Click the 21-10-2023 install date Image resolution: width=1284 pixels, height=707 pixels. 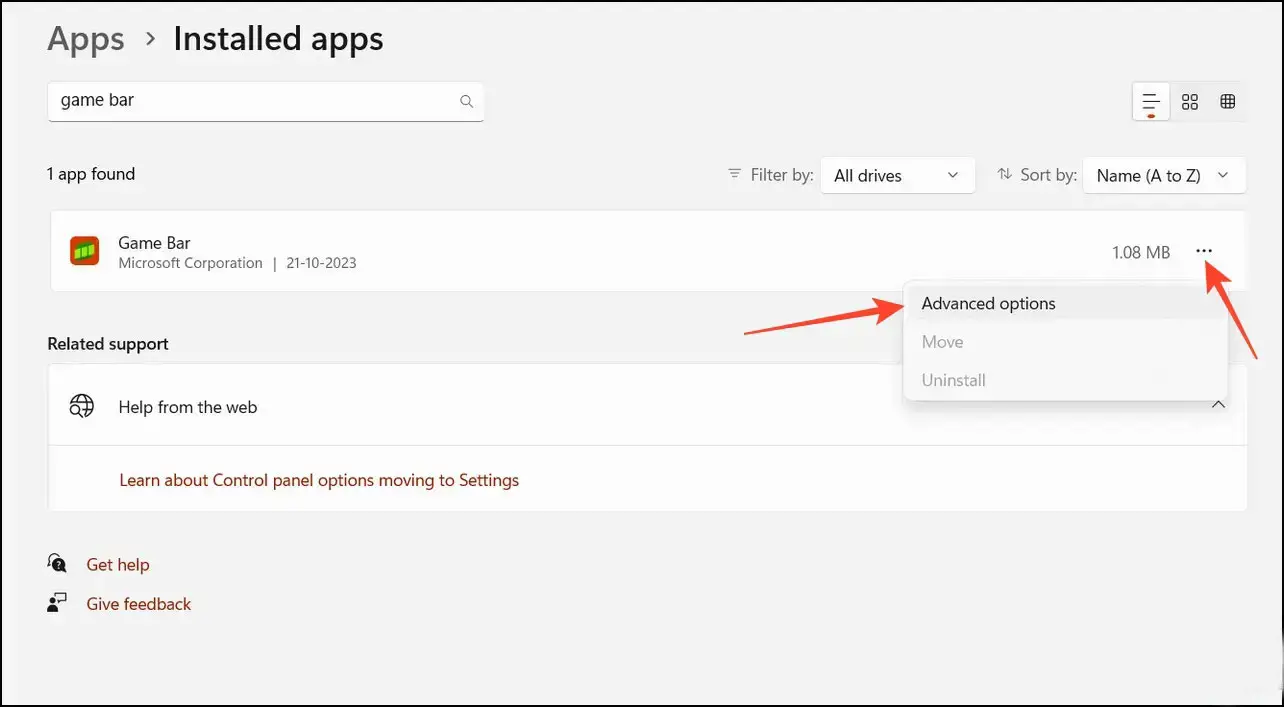click(x=319, y=263)
